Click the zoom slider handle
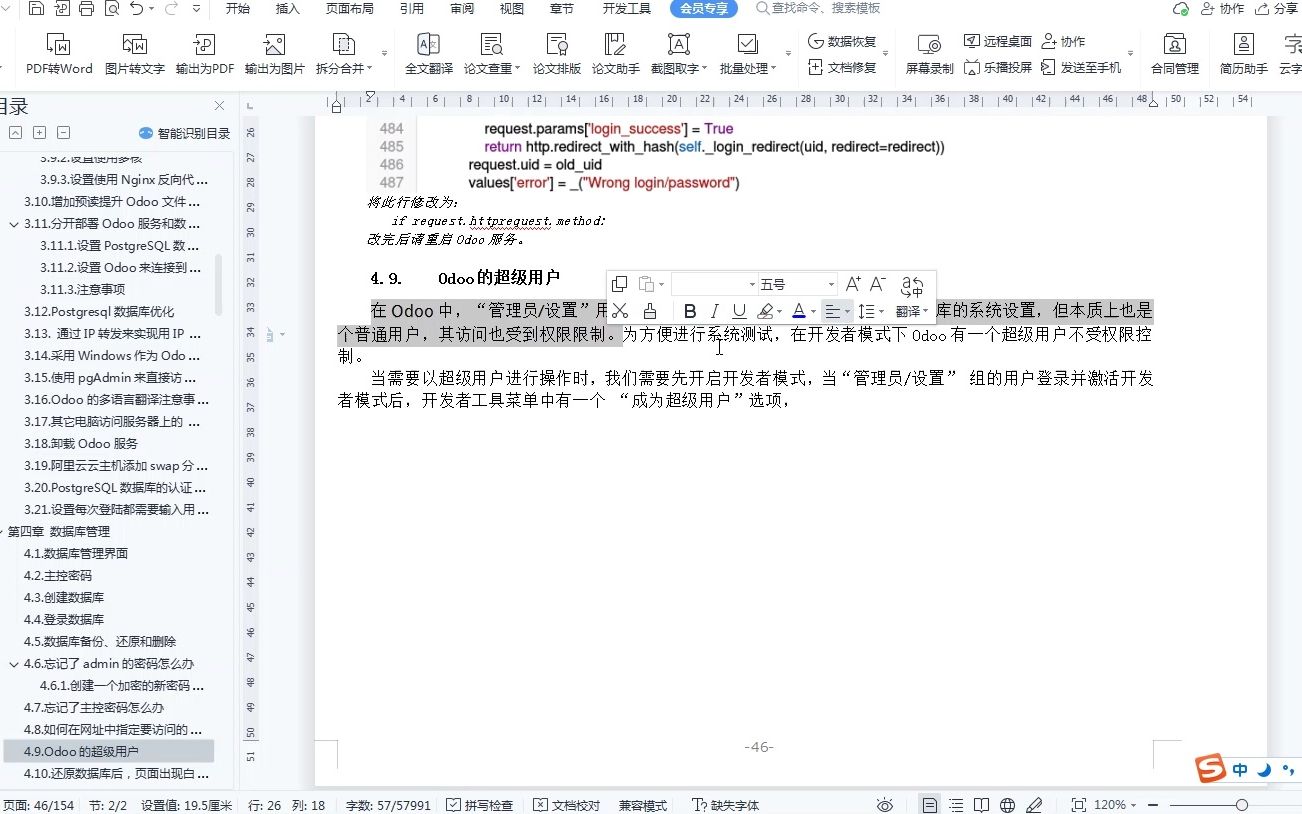 tap(1241, 805)
